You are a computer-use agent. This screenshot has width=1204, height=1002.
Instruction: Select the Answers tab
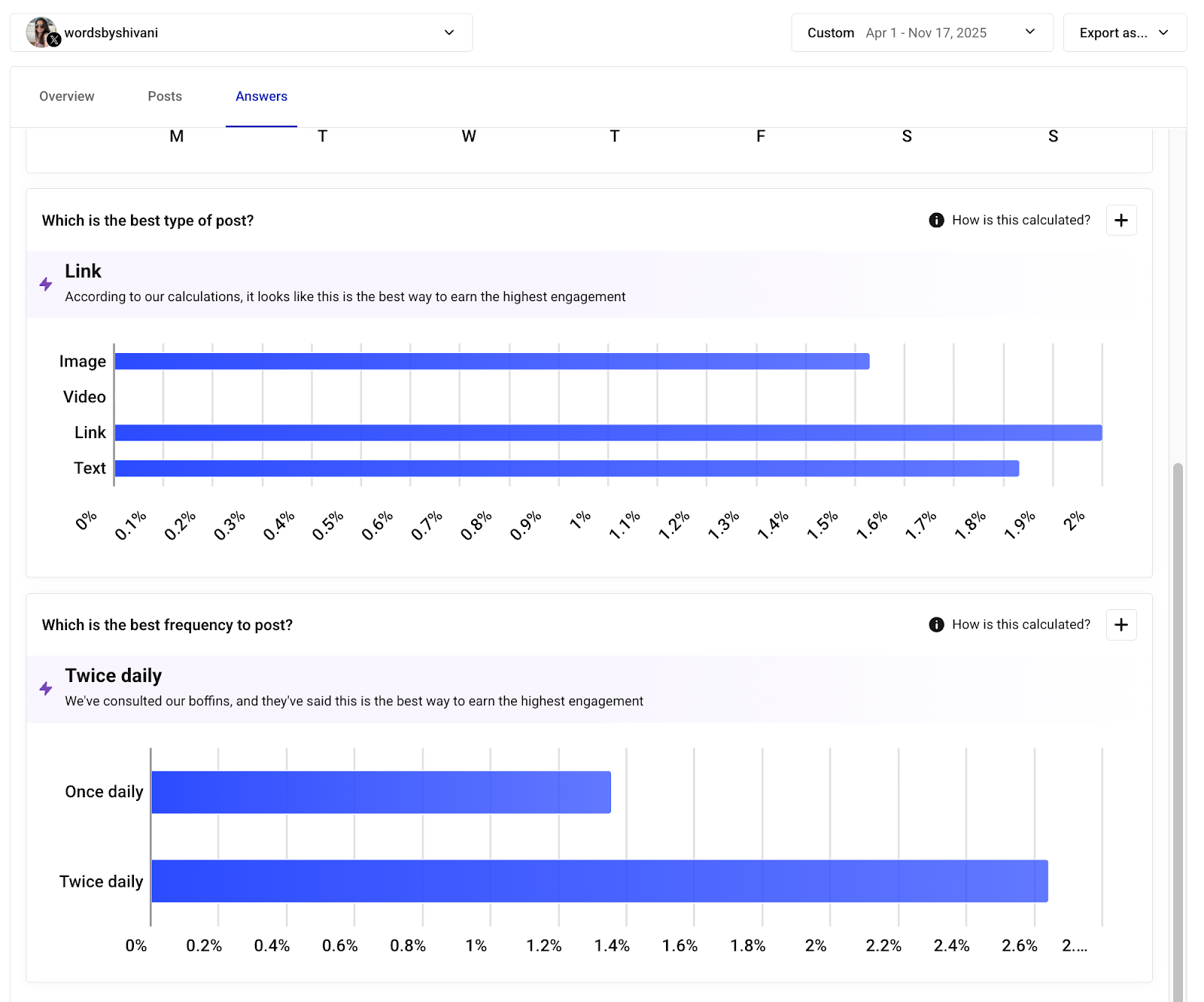click(260, 96)
